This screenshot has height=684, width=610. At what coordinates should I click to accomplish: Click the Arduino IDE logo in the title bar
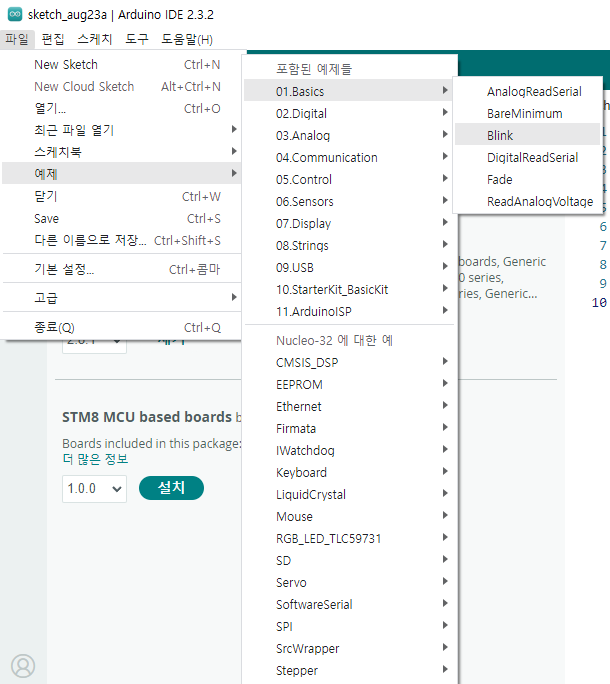click(x=15, y=14)
